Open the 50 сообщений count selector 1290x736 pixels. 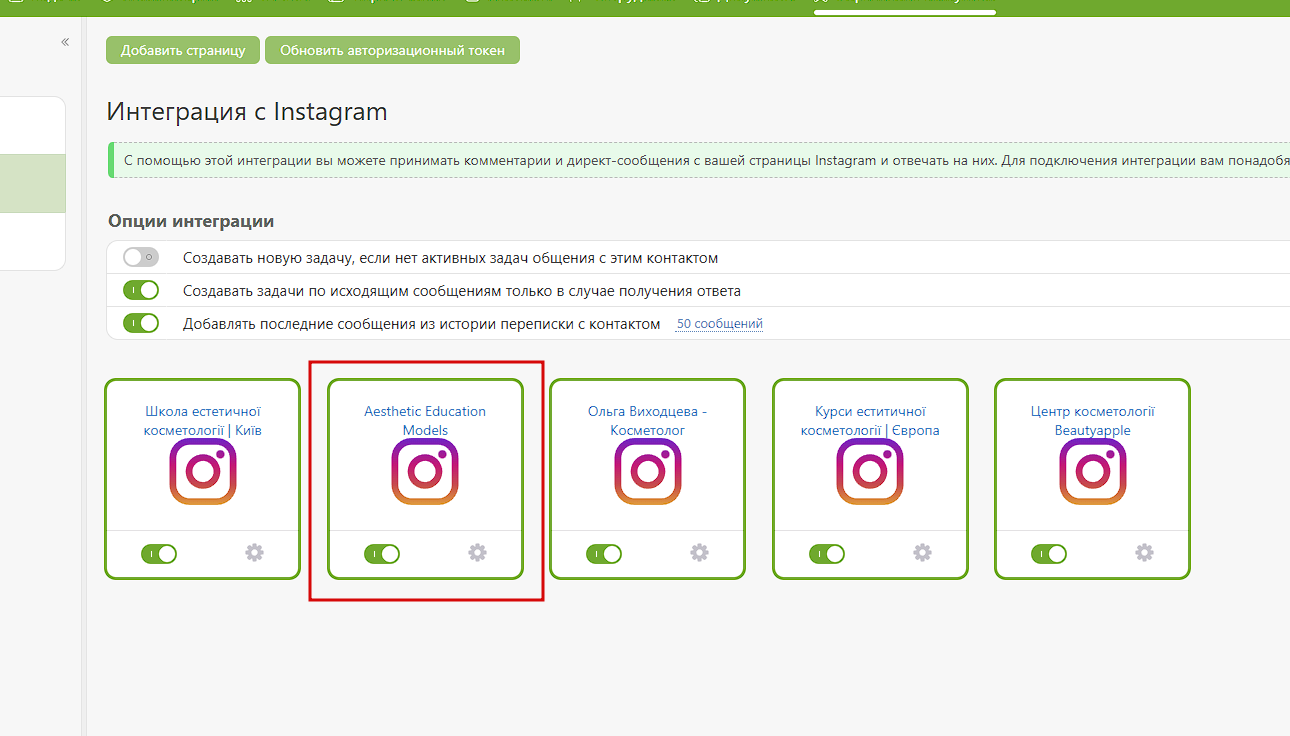tap(720, 324)
